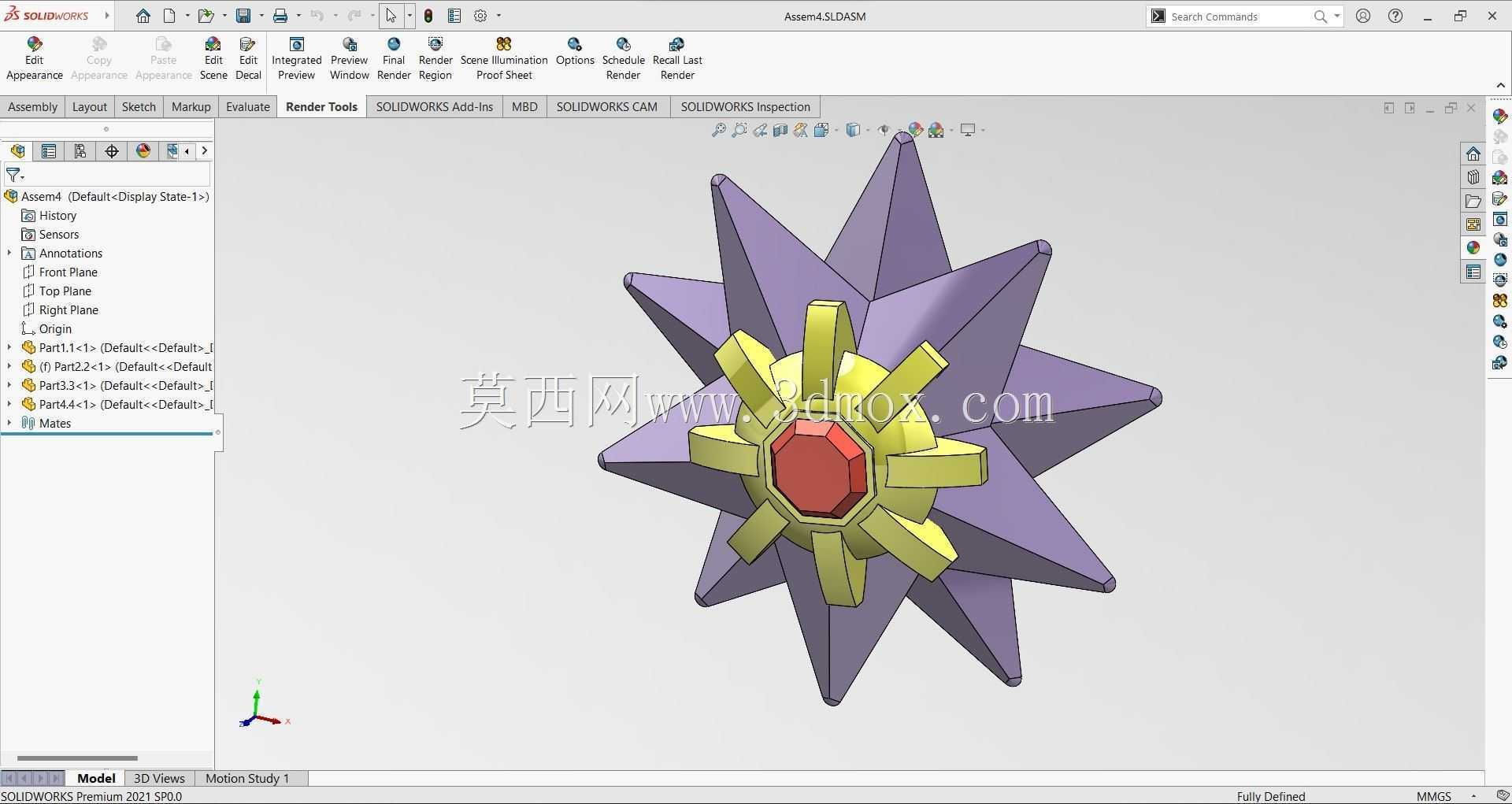The width and height of the screenshot is (1512, 804).
Task: Click the Apply Scene icon
Action: point(936,130)
